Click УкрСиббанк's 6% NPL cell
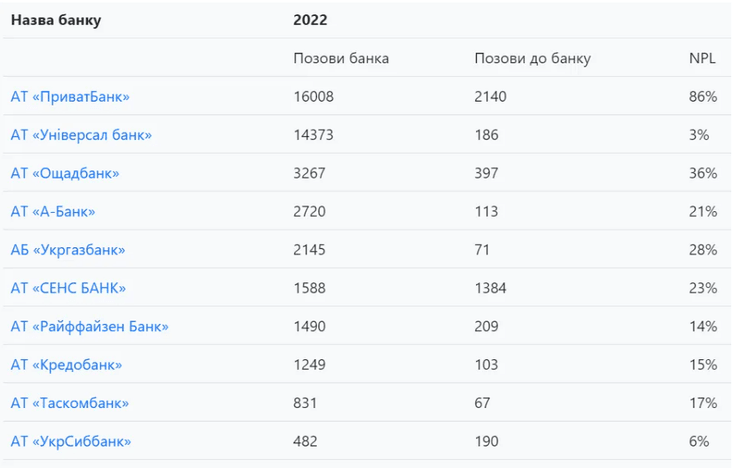The height and width of the screenshot is (468, 740). pyautogui.click(x=699, y=441)
